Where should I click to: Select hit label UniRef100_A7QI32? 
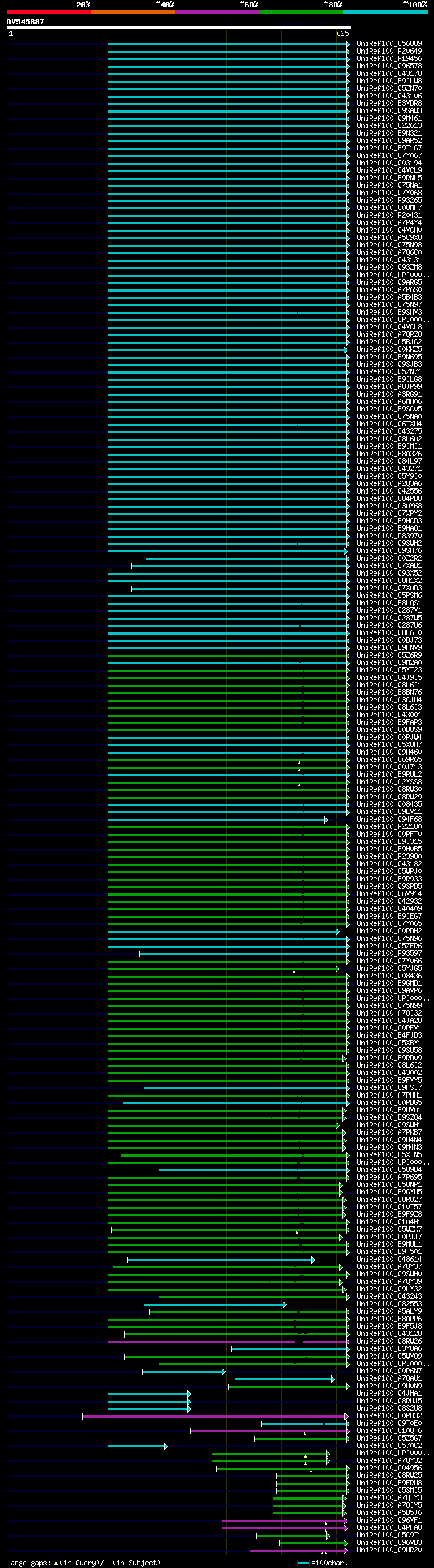click(389, 1013)
